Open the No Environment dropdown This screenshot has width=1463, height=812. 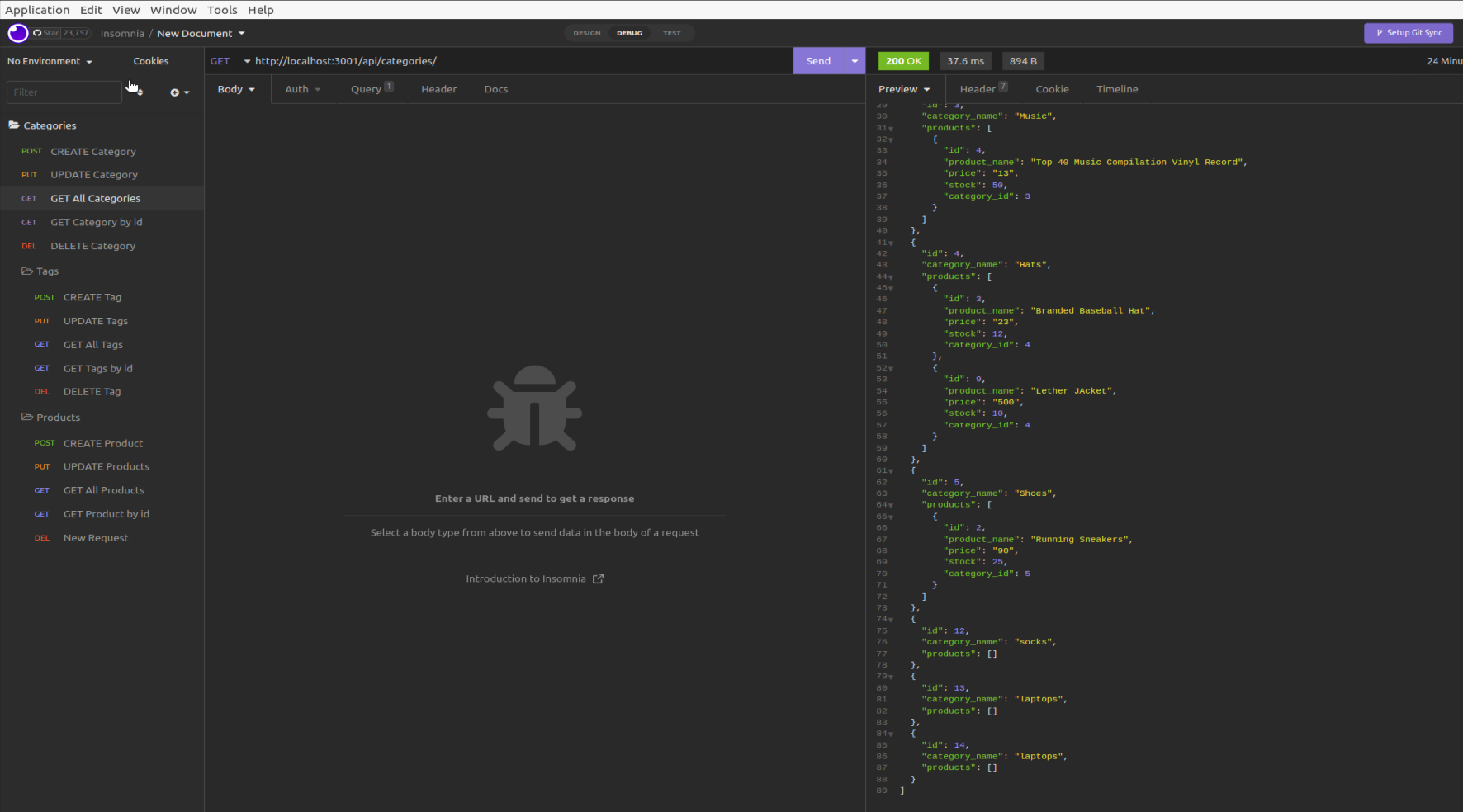click(50, 61)
